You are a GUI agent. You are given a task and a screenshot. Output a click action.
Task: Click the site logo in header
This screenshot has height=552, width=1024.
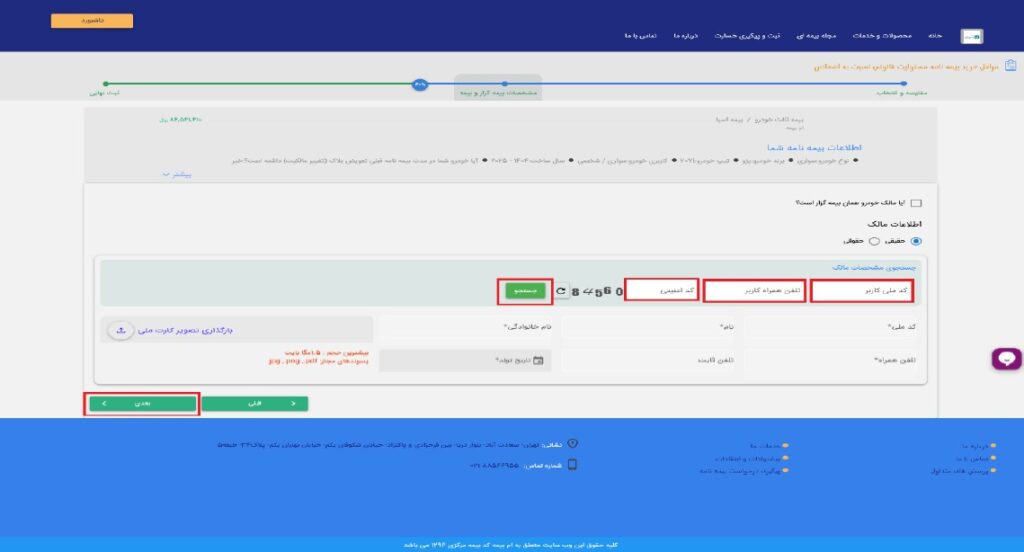point(971,36)
